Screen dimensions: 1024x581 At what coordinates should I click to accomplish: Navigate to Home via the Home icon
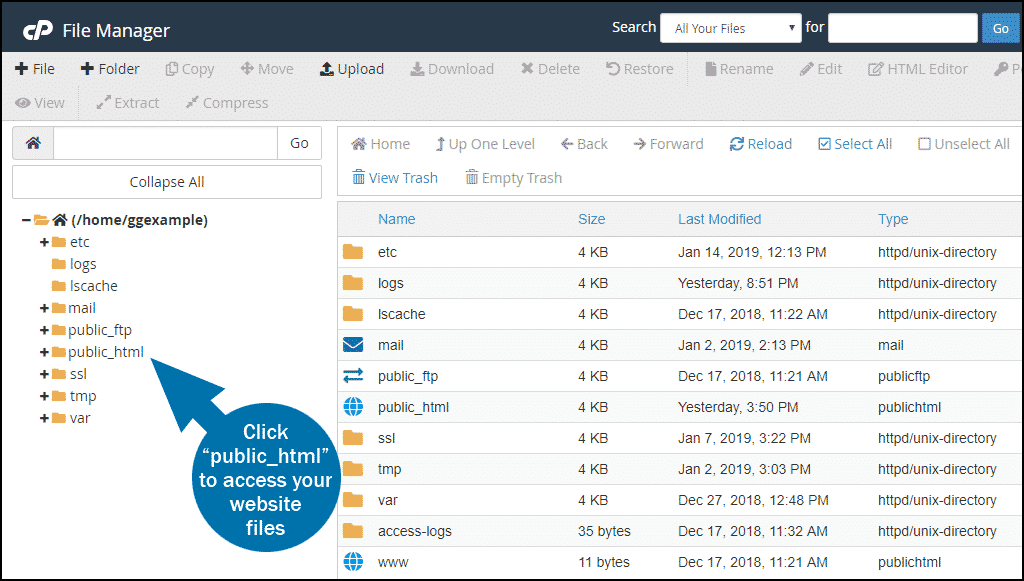pyautogui.click(x=380, y=143)
